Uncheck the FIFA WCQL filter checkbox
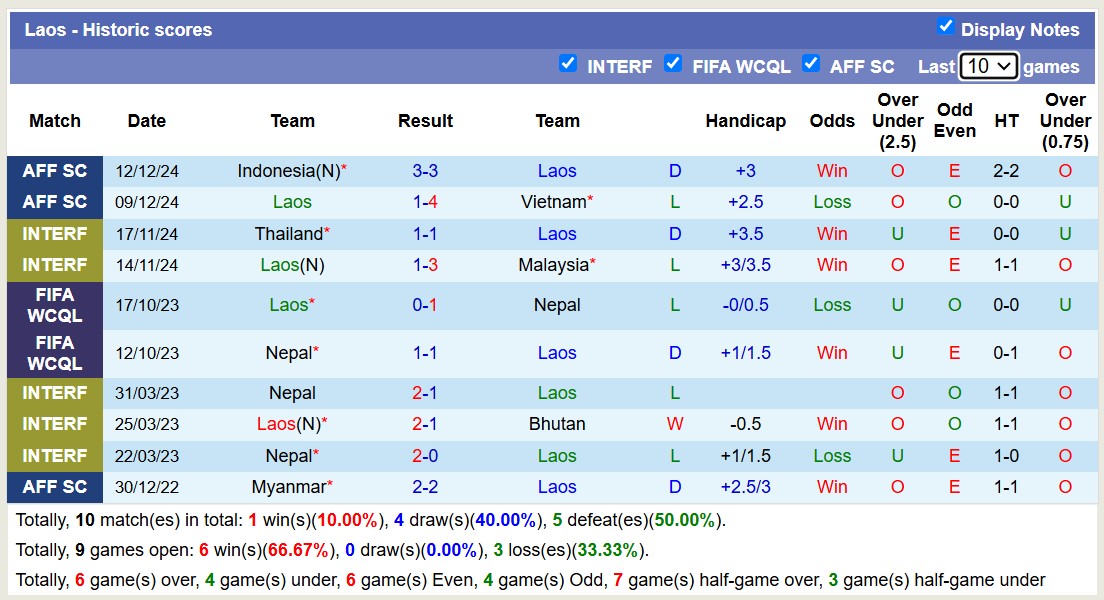Image resolution: width=1104 pixels, height=600 pixels. coord(673,63)
